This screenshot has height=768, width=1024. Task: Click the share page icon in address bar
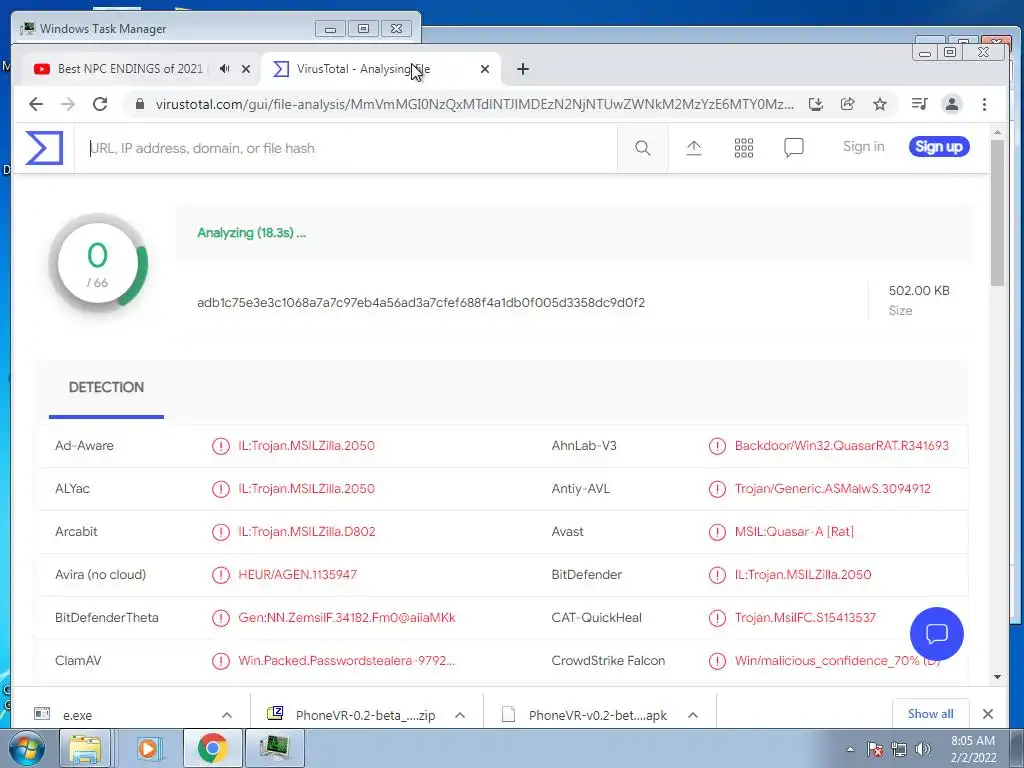[848, 104]
